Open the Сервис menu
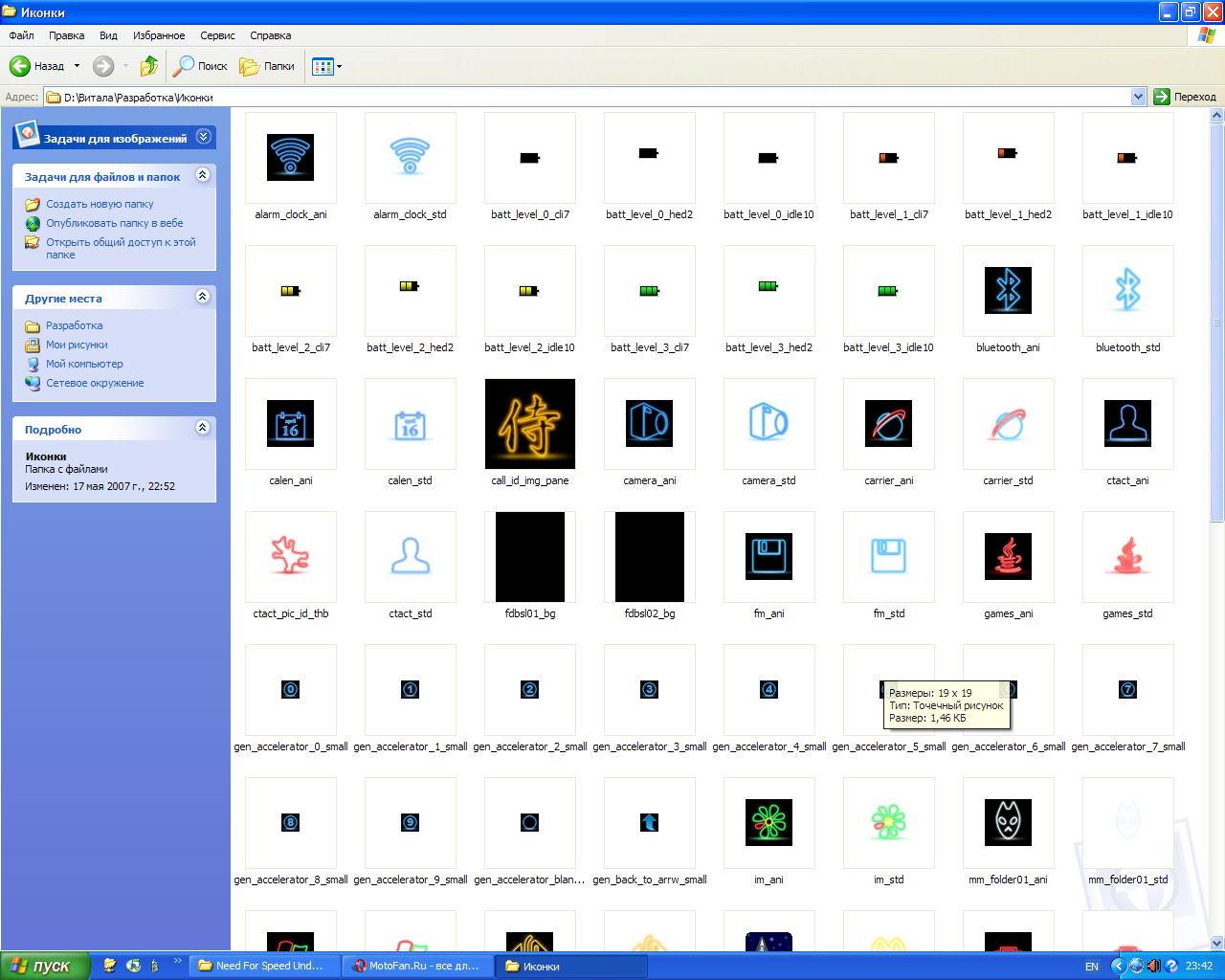The height and width of the screenshot is (980, 1225). pyautogui.click(x=217, y=35)
